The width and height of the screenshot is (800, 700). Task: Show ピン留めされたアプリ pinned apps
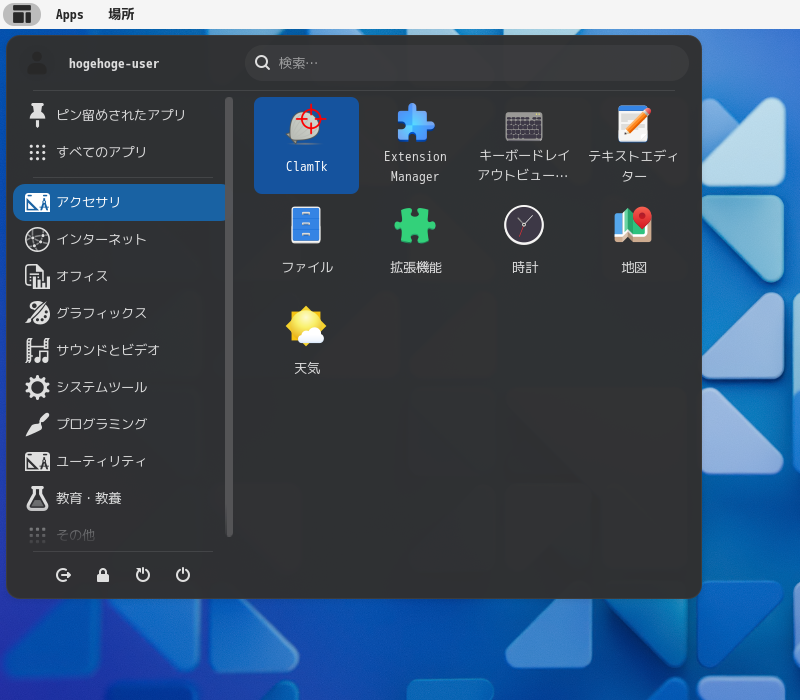(x=120, y=115)
